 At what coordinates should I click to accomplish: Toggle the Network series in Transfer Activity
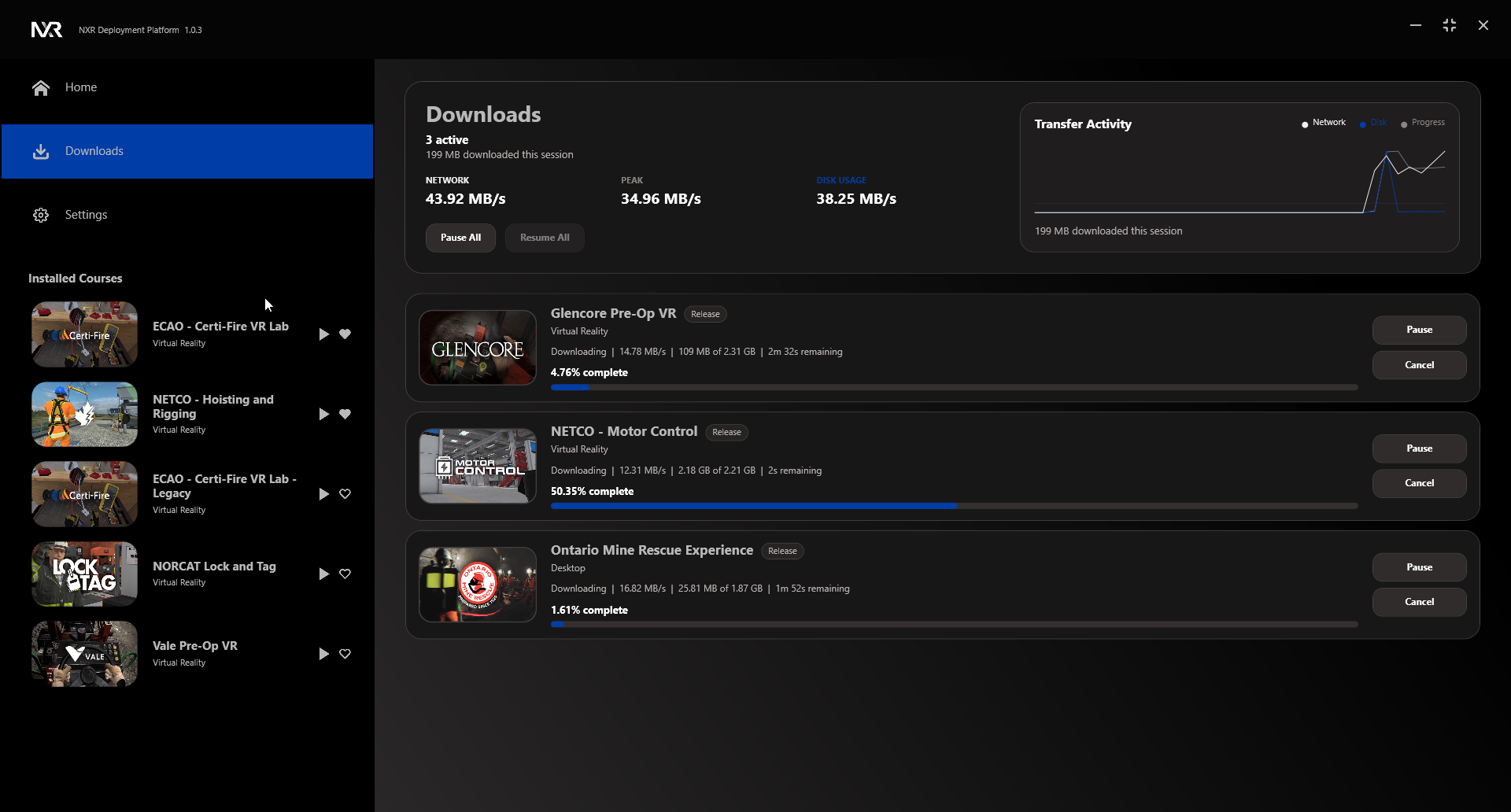[1324, 123]
